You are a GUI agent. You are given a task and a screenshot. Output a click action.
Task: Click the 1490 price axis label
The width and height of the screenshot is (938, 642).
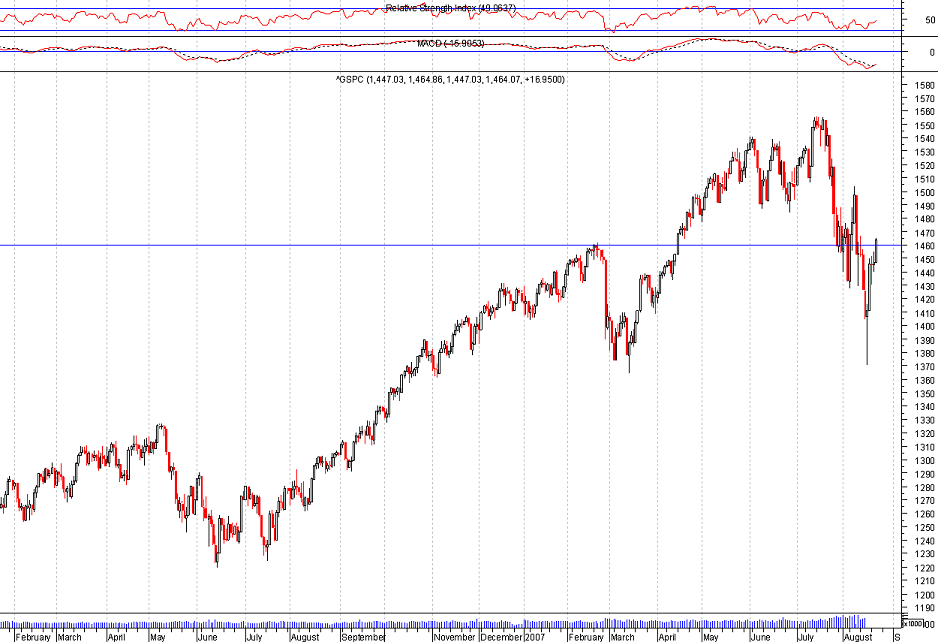925,206
